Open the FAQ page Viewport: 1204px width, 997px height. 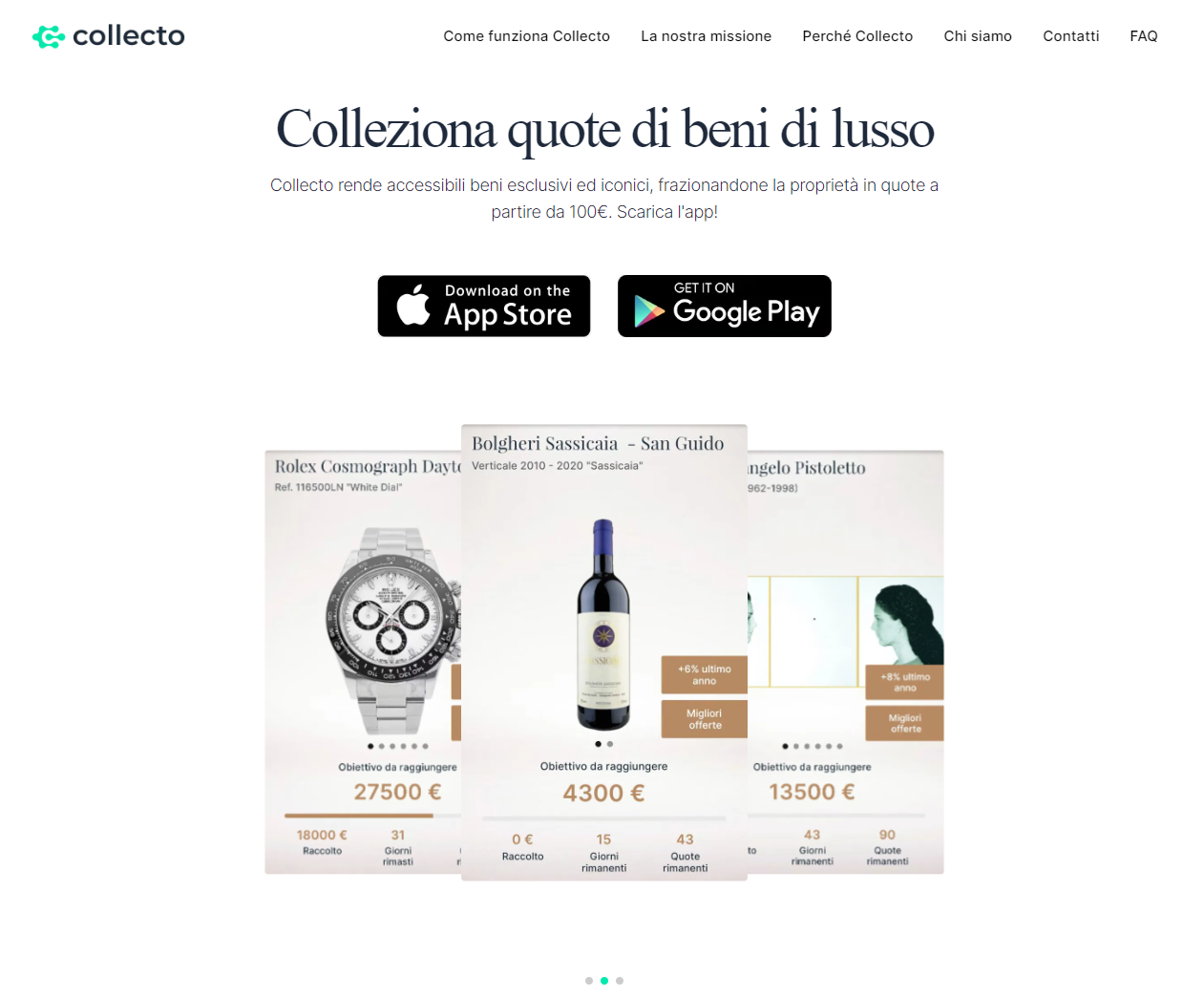coord(1143,36)
